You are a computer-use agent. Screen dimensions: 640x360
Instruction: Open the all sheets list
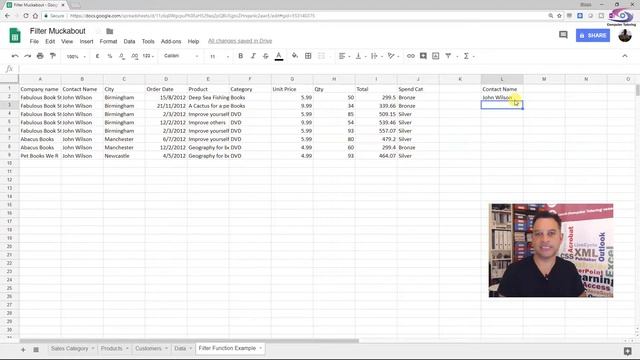point(36,349)
